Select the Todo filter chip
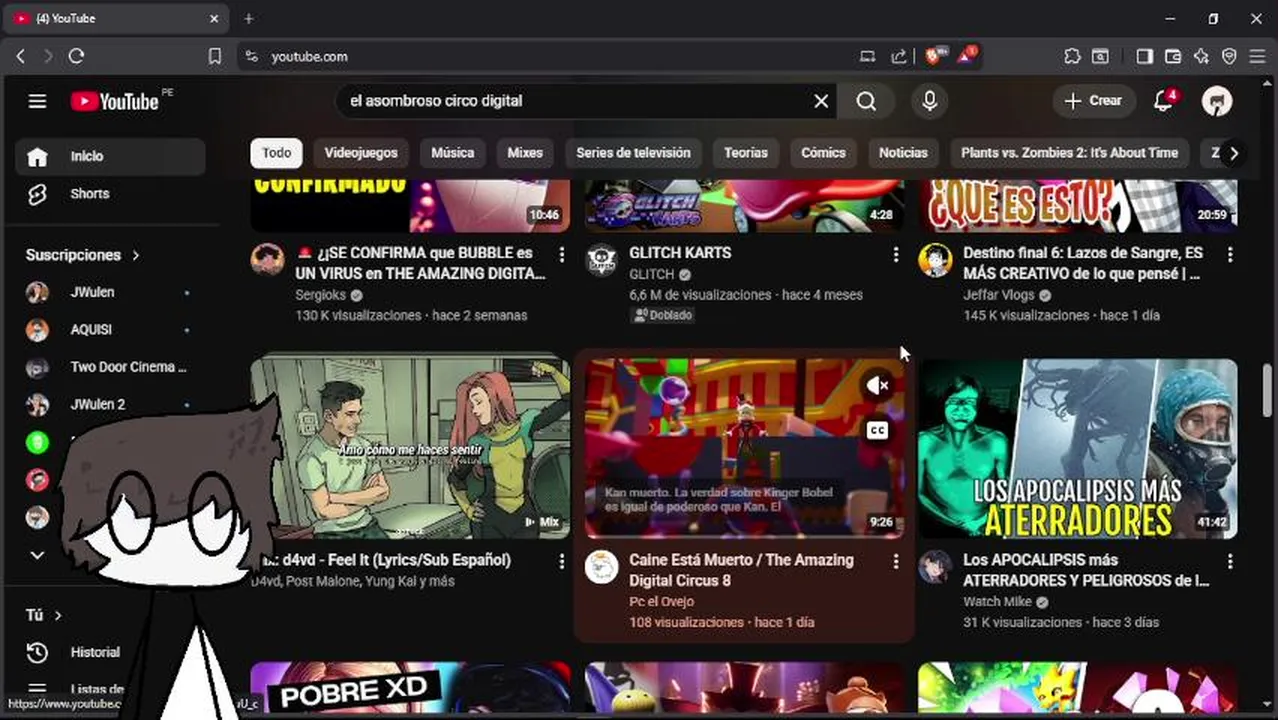The height and width of the screenshot is (720, 1278). 277,153
